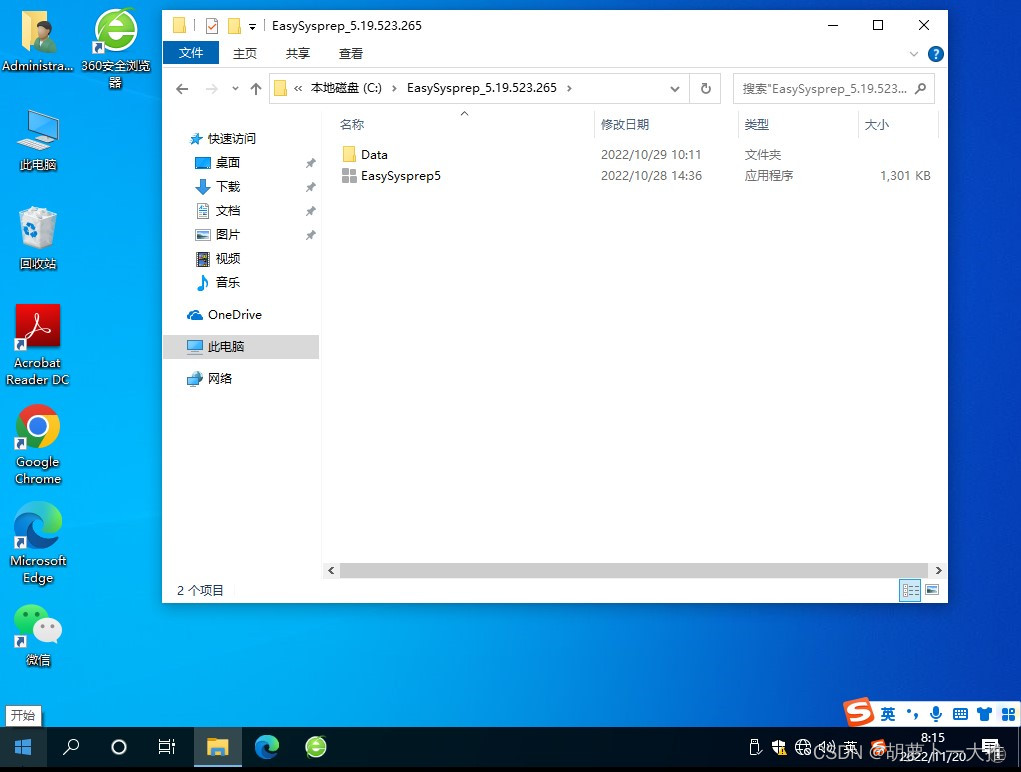Show hidden breadcrumb path with double chevron
Screen dimensions: 1021x772
coord(298,89)
